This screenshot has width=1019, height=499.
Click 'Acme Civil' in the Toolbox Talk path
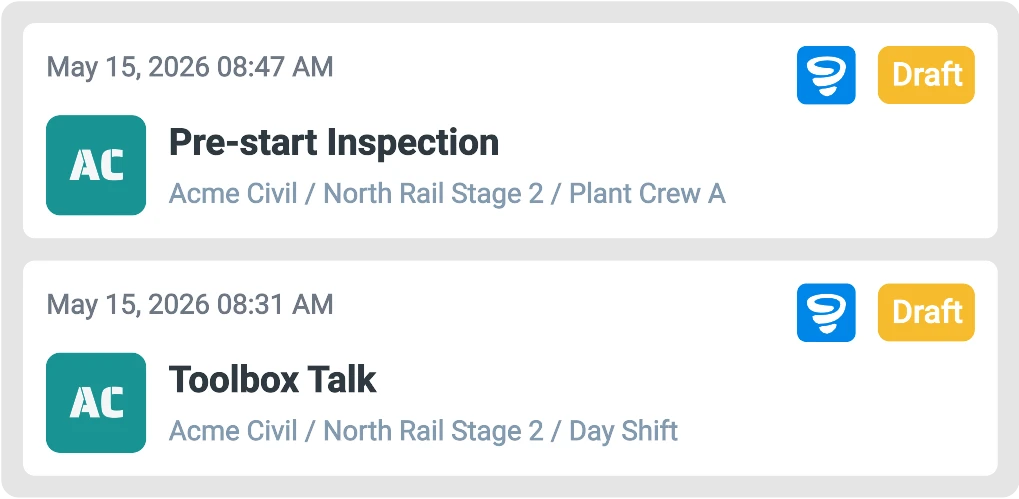pos(233,431)
